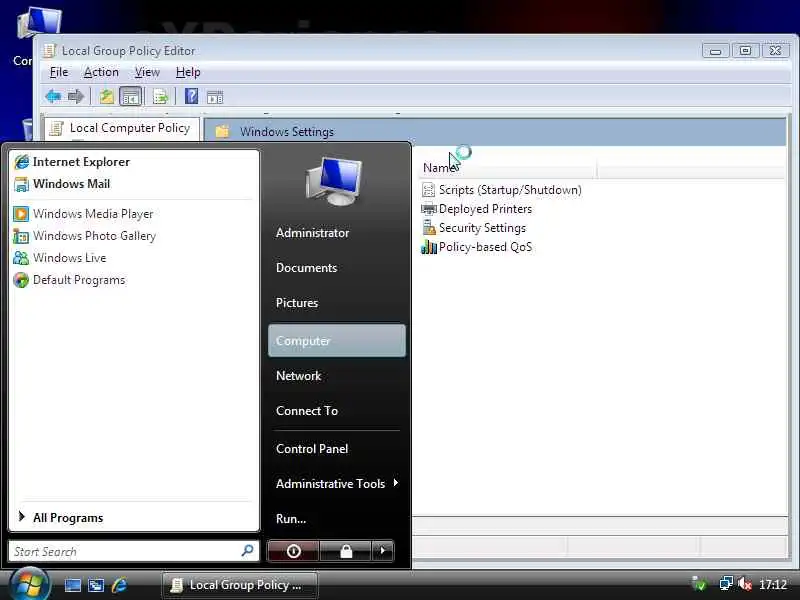This screenshot has width=800, height=600.
Task: Click the search magnifier icon
Action: point(247,551)
